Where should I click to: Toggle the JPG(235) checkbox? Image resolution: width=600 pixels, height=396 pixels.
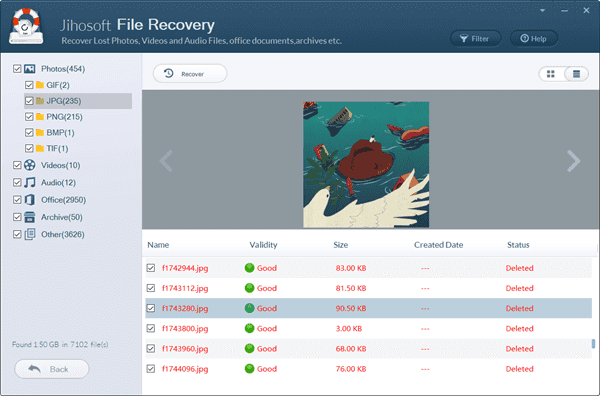(29, 101)
